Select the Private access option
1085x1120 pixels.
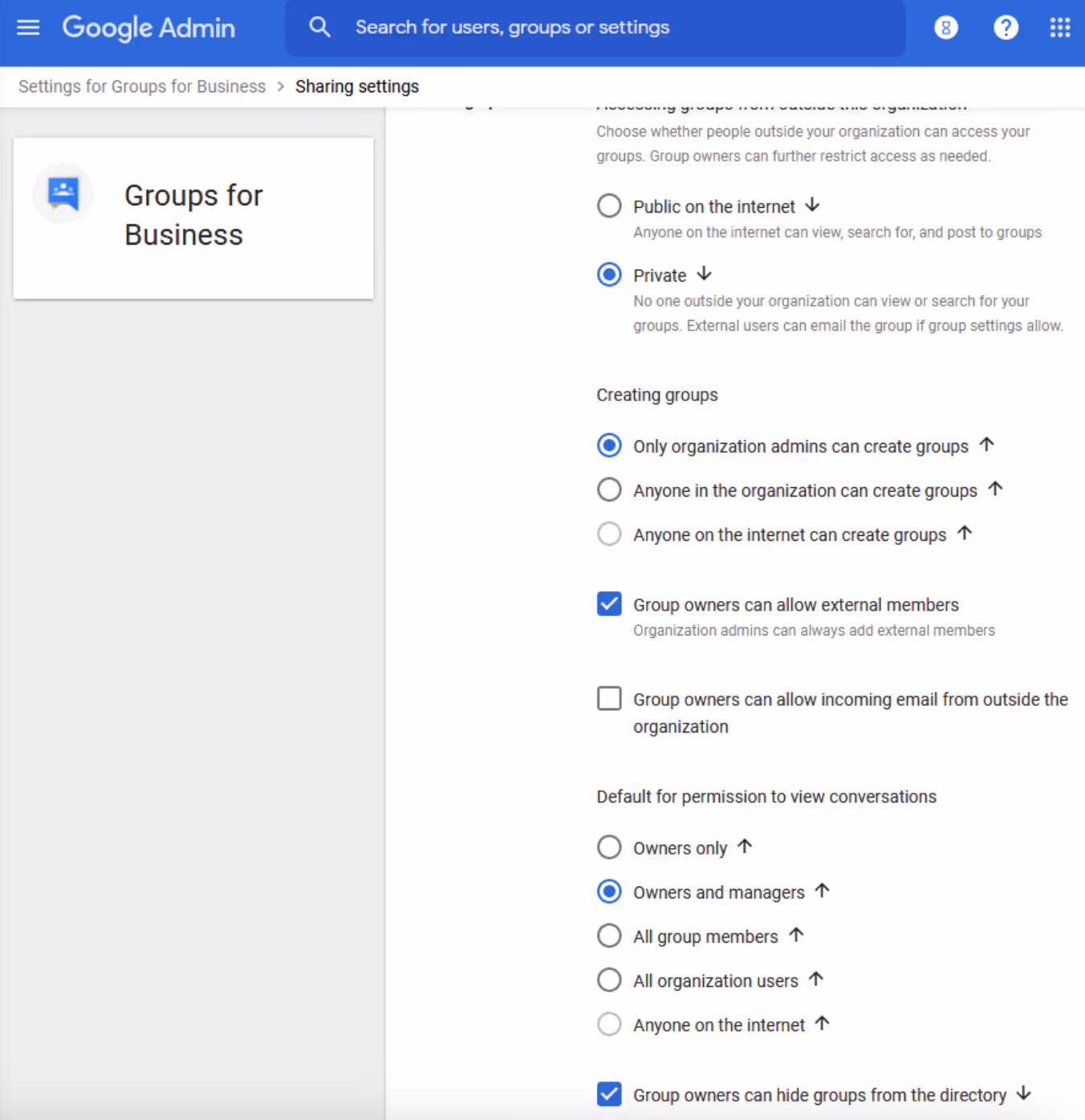point(609,274)
